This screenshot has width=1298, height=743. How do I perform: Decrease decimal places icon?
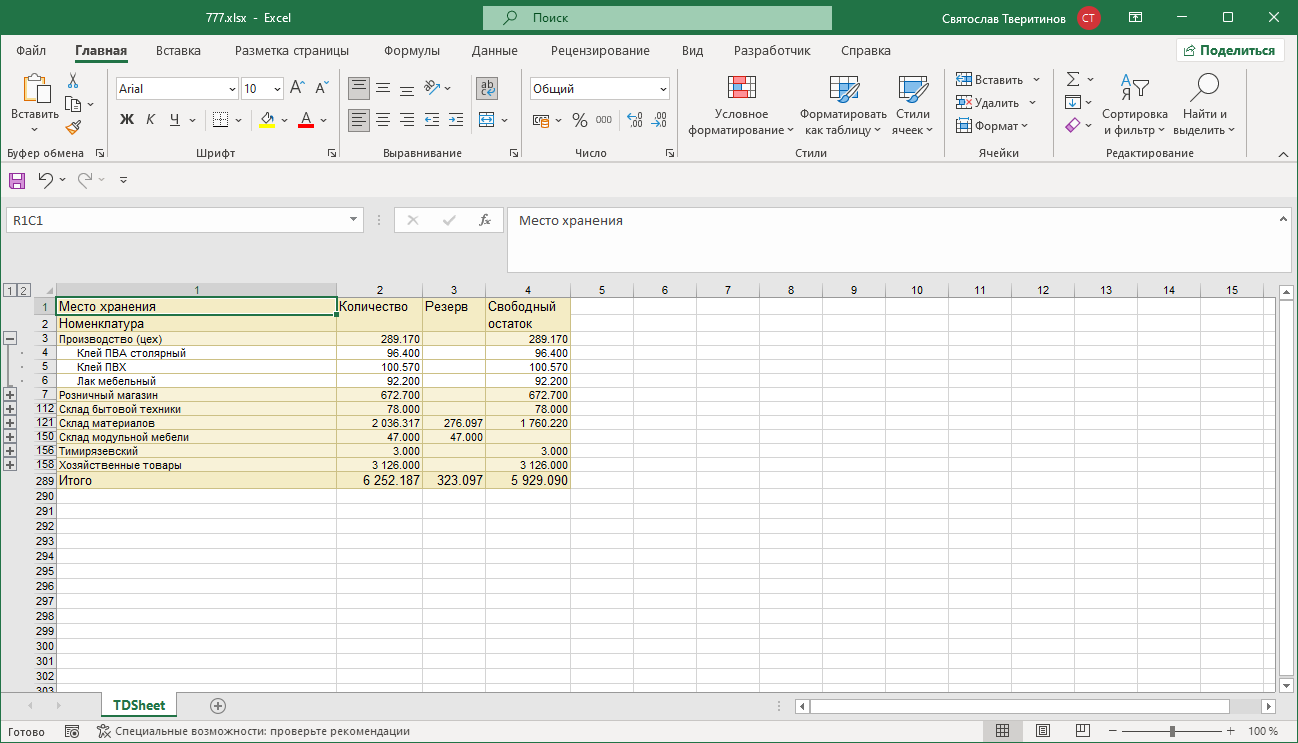(x=658, y=120)
